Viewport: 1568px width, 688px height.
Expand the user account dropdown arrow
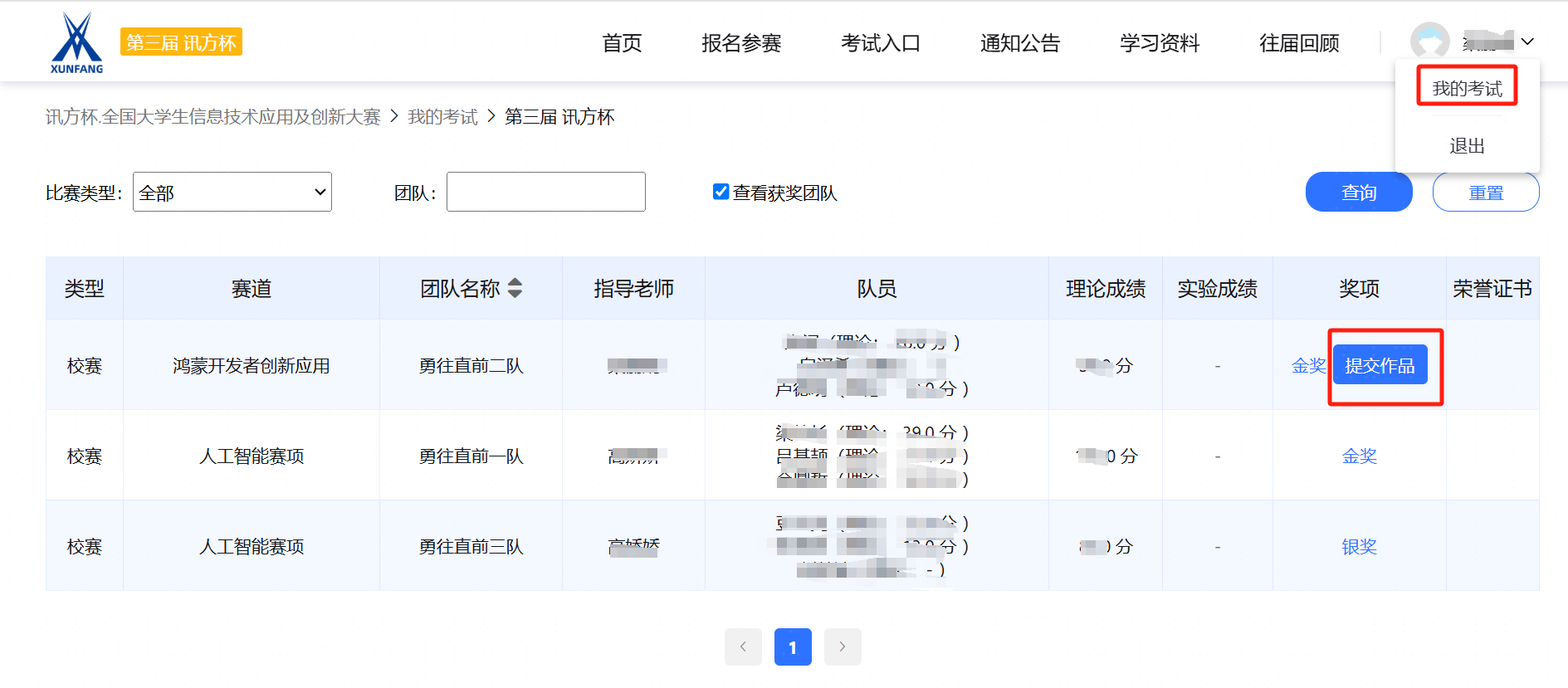click(x=1527, y=41)
